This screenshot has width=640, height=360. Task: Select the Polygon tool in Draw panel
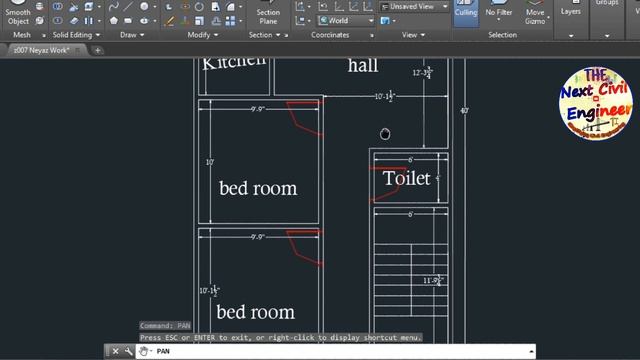pos(113,20)
